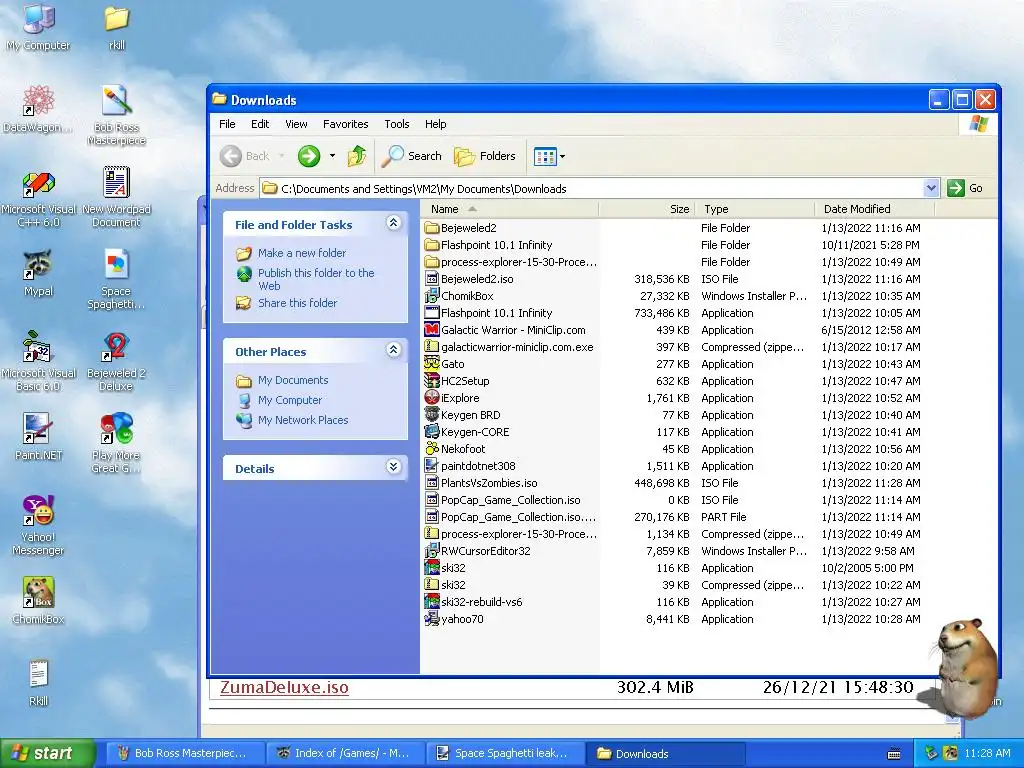Select the DataWagon desktop shortcut
This screenshot has width=1024, height=768.
[39, 108]
